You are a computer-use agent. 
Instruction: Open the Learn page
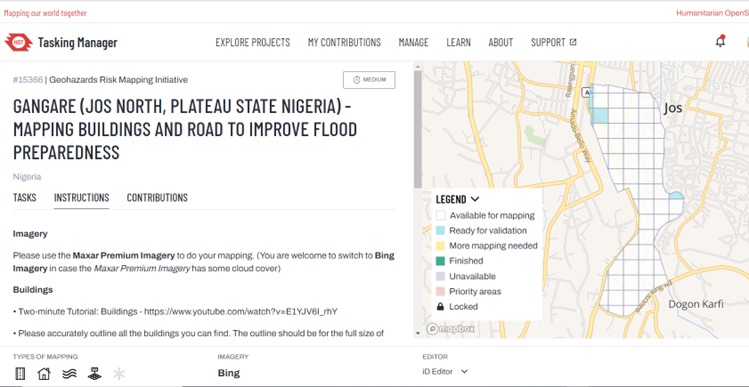pos(459,43)
